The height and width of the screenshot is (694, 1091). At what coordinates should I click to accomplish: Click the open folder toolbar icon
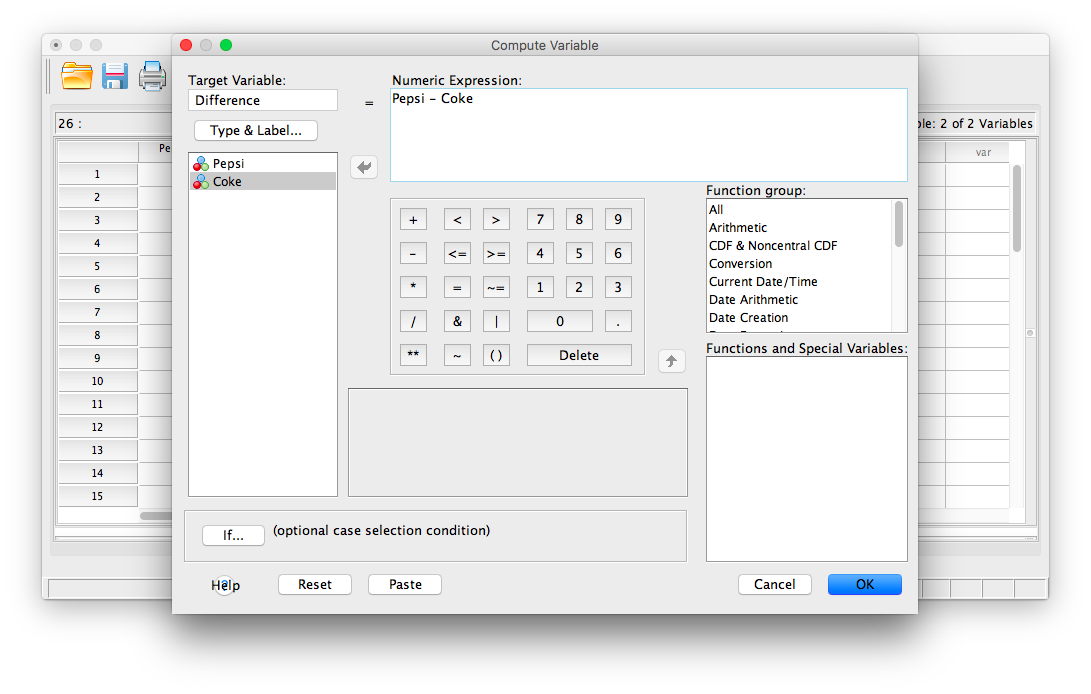pos(77,76)
